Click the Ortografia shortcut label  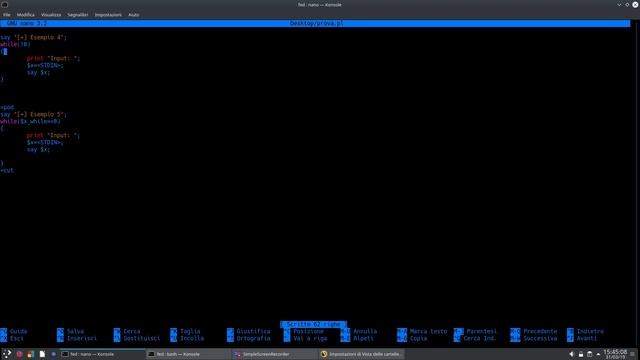(x=253, y=338)
